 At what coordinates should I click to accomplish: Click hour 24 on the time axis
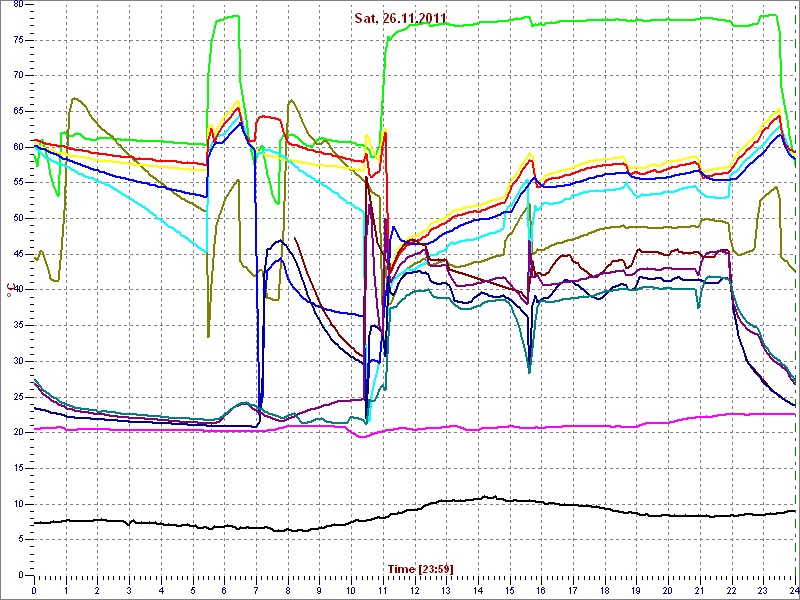pyautogui.click(x=793, y=590)
